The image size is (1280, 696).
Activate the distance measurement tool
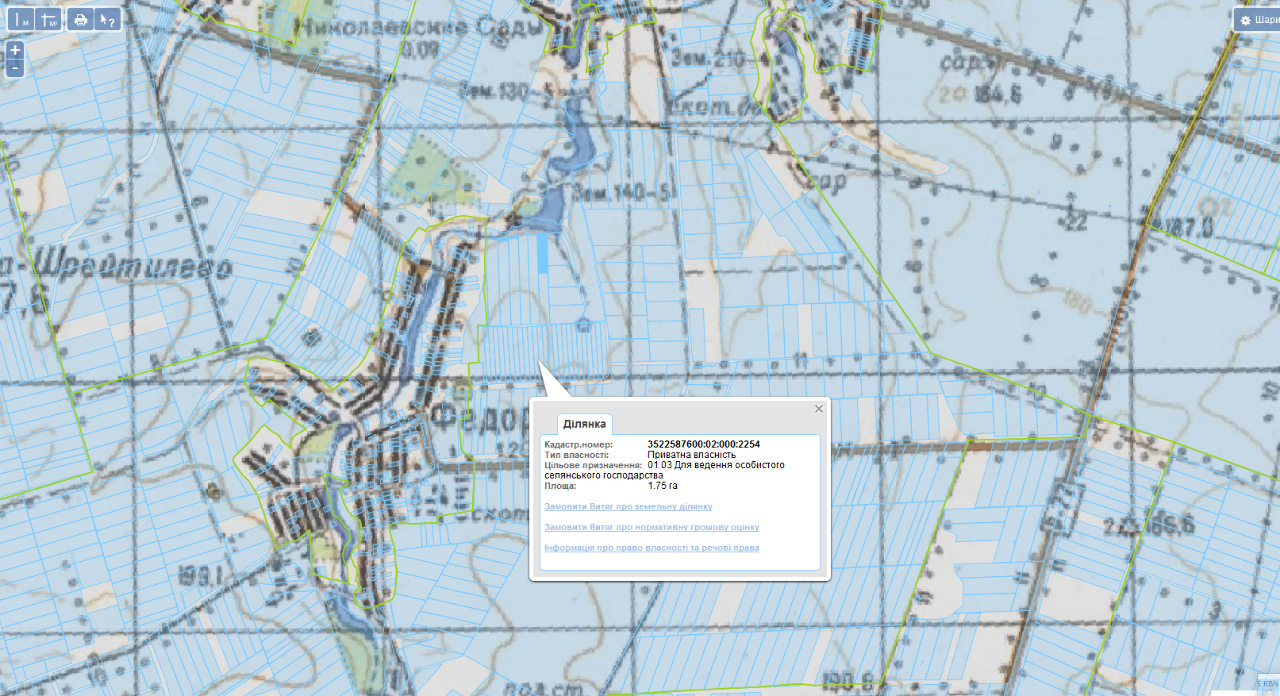(x=22, y=20)
